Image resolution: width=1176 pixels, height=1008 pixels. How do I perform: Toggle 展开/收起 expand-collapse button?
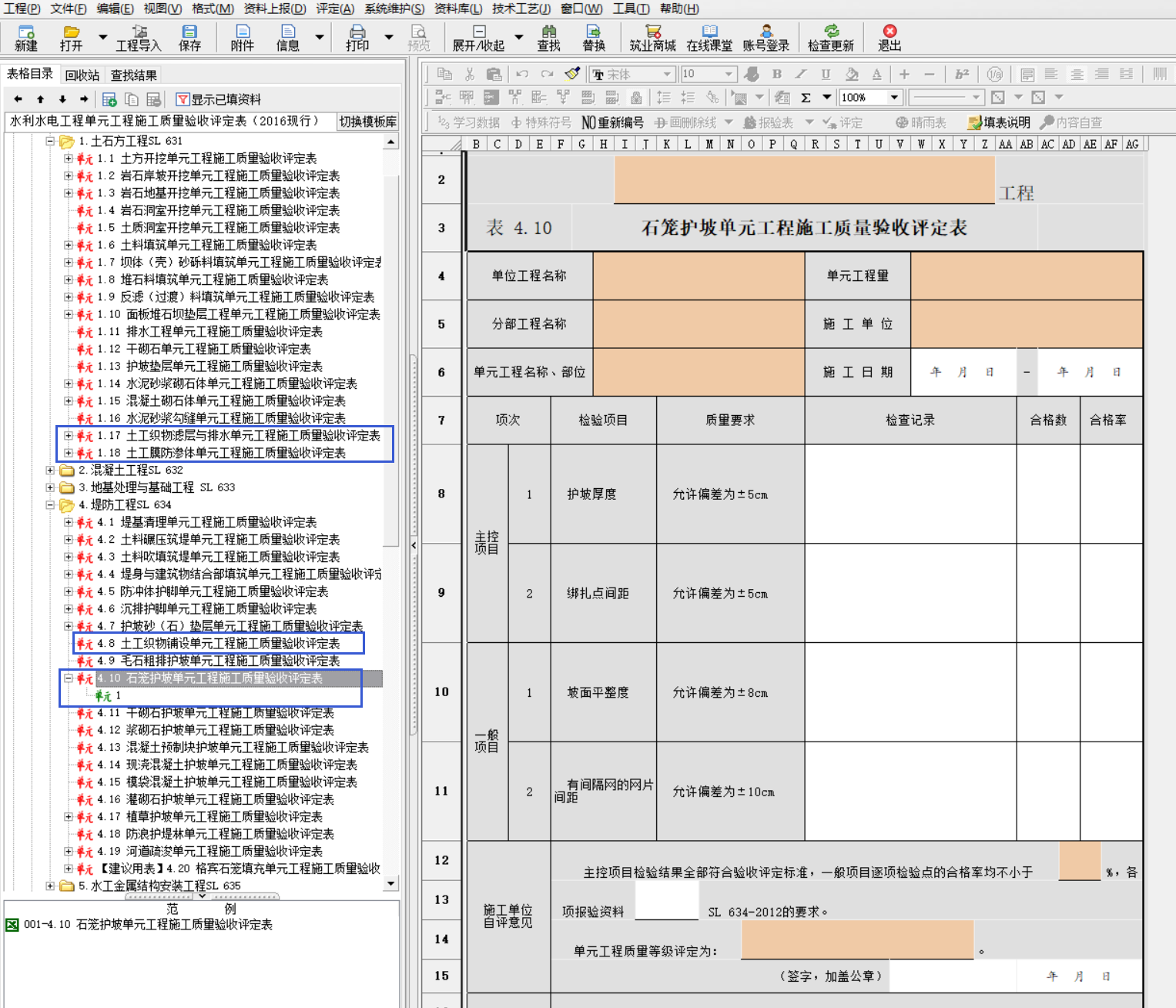pos(478,38)
